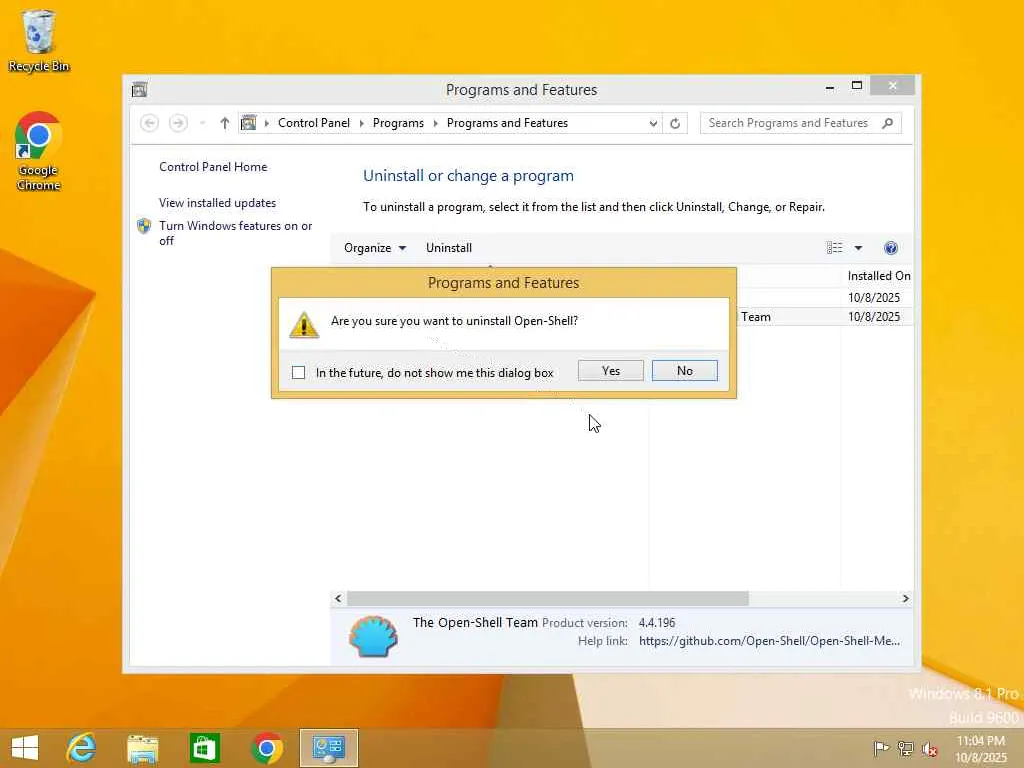
Task: Click the Control Panel taskbar button
Action: (328, 748)
